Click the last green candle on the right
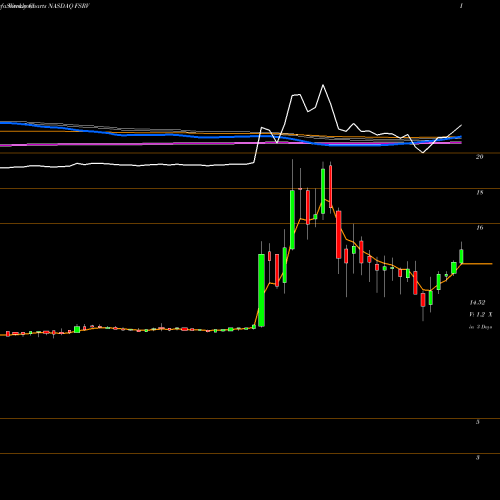The height and width of the screenshot is (500, 500). tap(462, 256)
